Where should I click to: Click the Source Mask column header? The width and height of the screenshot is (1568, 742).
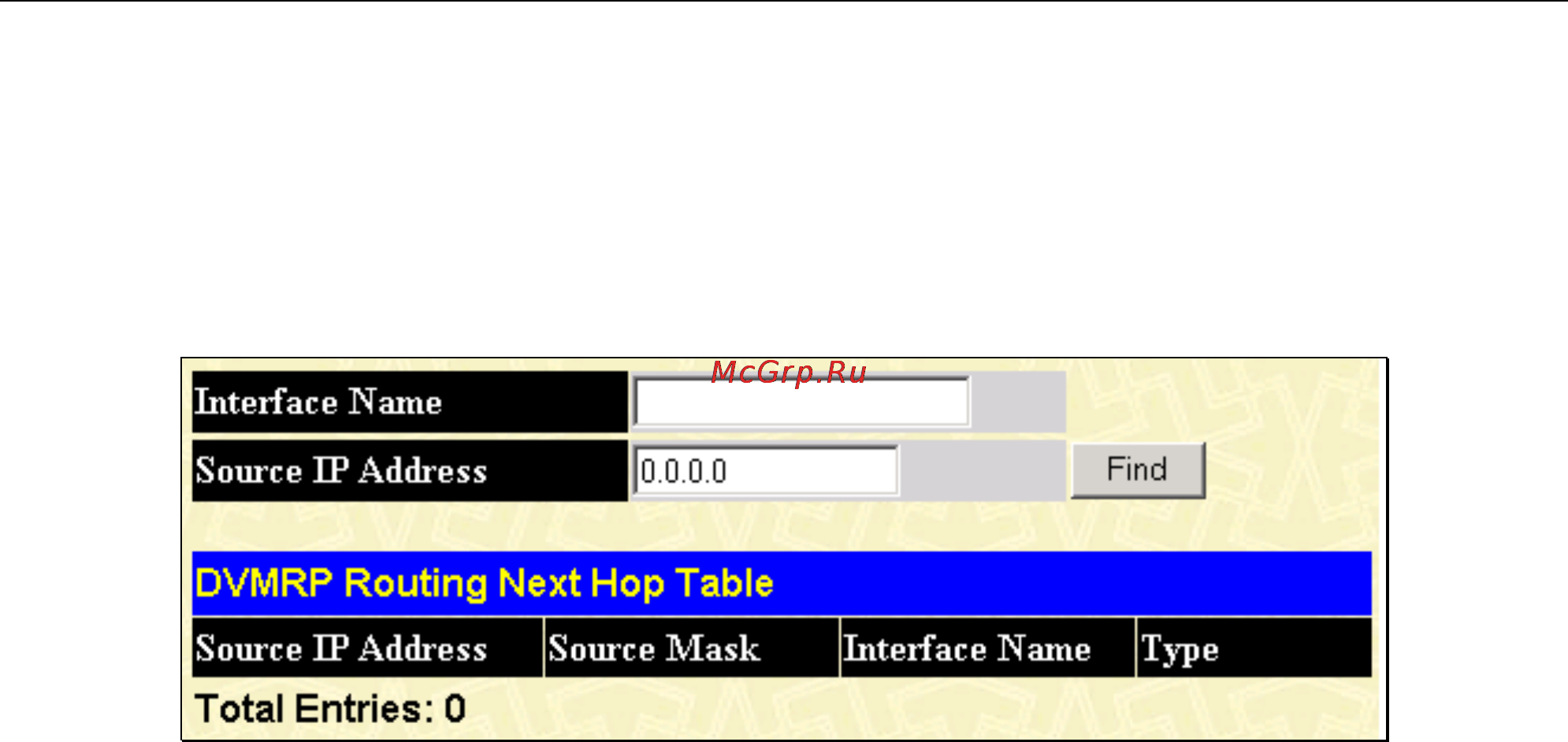(x=692, y=648)
